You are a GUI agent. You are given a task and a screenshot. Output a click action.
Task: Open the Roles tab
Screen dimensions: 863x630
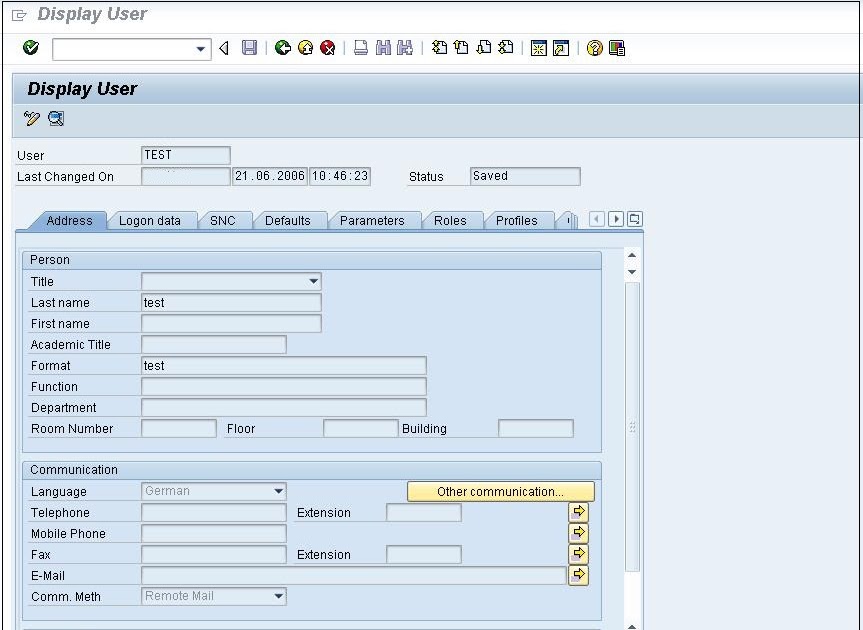452,220
